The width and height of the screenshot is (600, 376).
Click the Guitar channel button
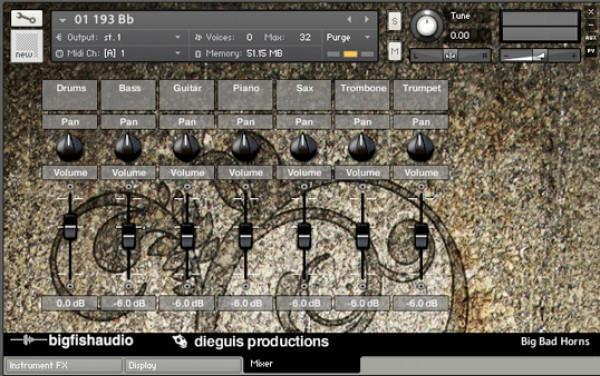pyautogui.click(x=187, y=95)
